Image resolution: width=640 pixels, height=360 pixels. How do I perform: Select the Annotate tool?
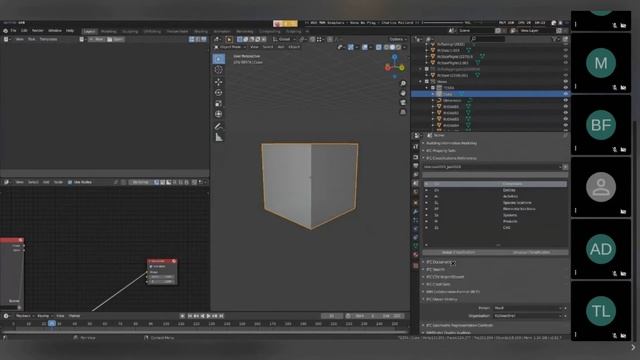219,127
